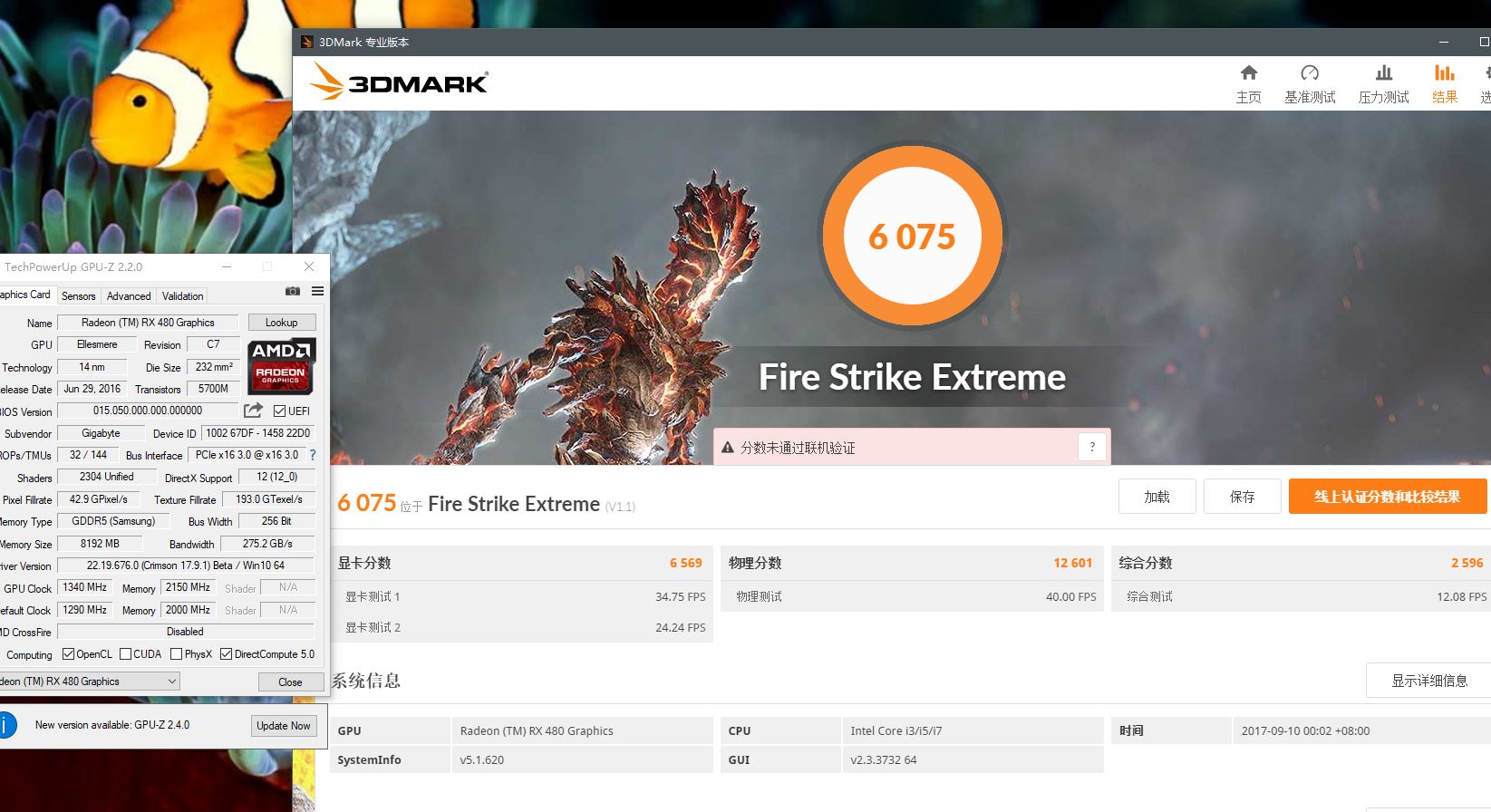Click the Update Now button

click(283, 726)
